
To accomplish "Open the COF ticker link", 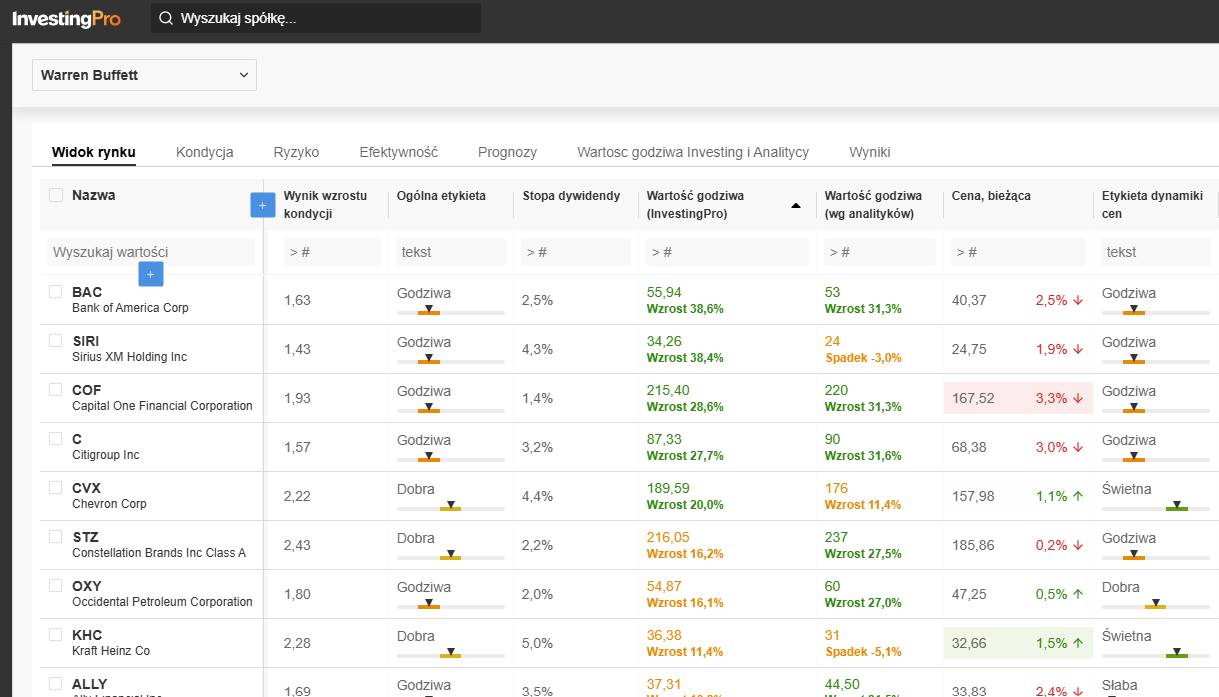I will click(87, 390).
